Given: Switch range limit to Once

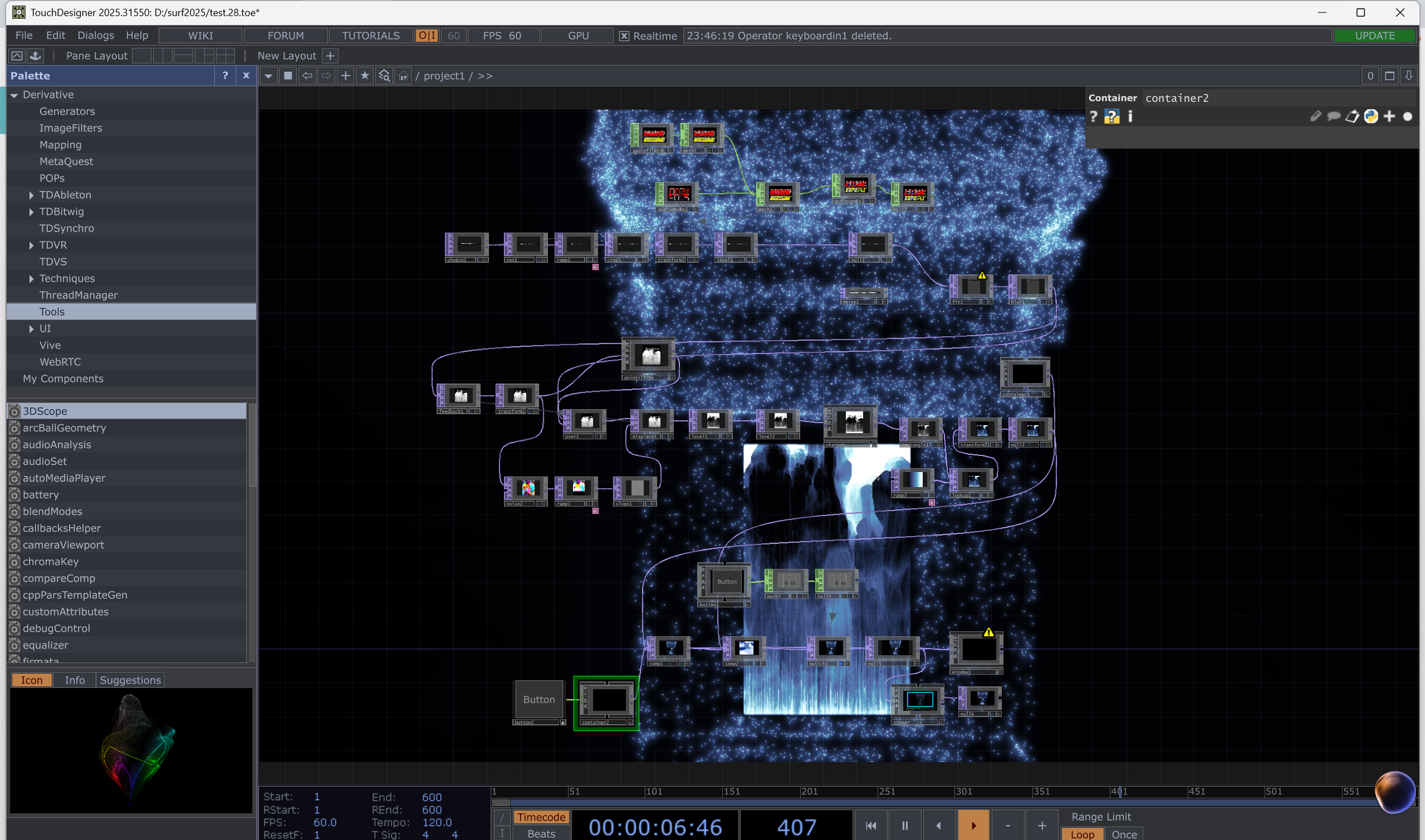Looking at the screenshot, I should pyautogui.click(x=1123, y=834).
